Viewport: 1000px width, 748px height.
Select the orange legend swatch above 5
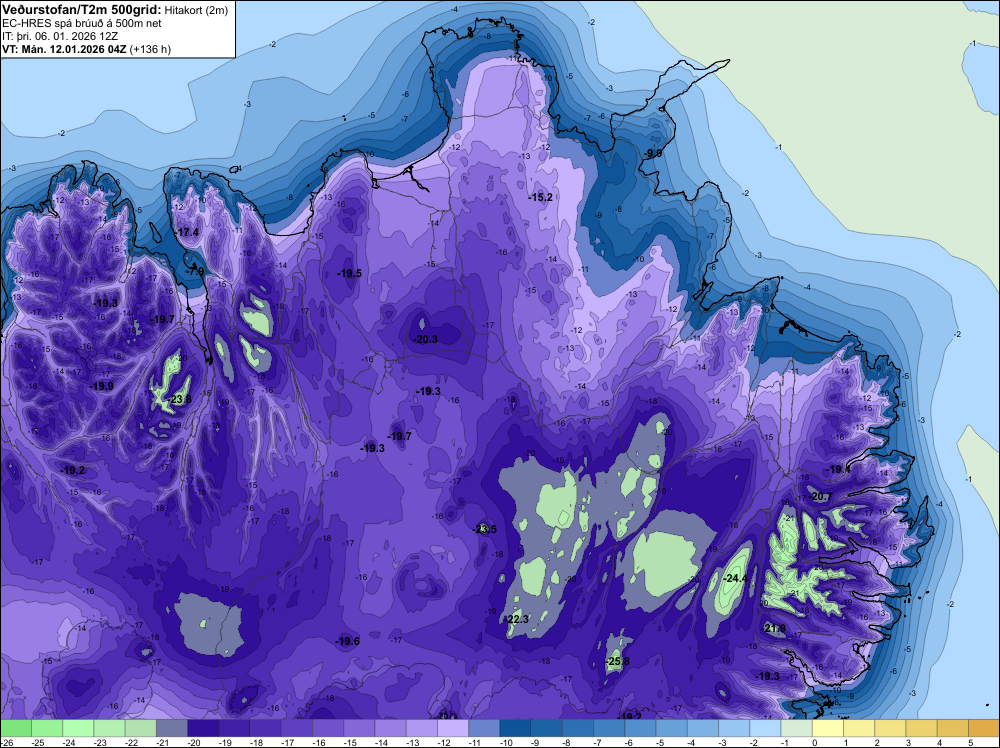[984, 728]
